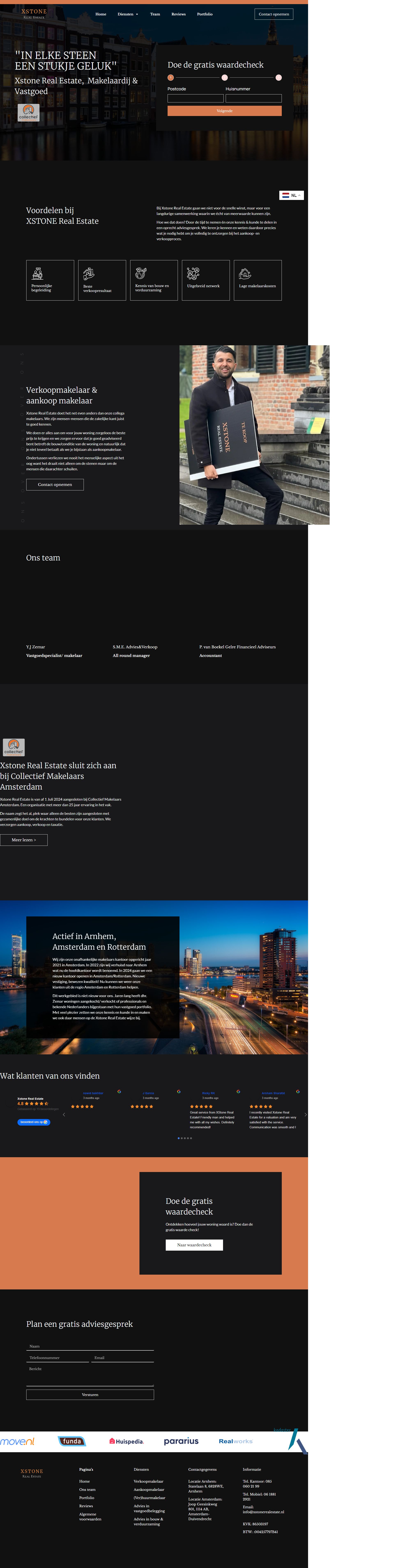Open the Portfolio menu item
The width and height of the screenshot is (405, 1568).
click(205, 14)
